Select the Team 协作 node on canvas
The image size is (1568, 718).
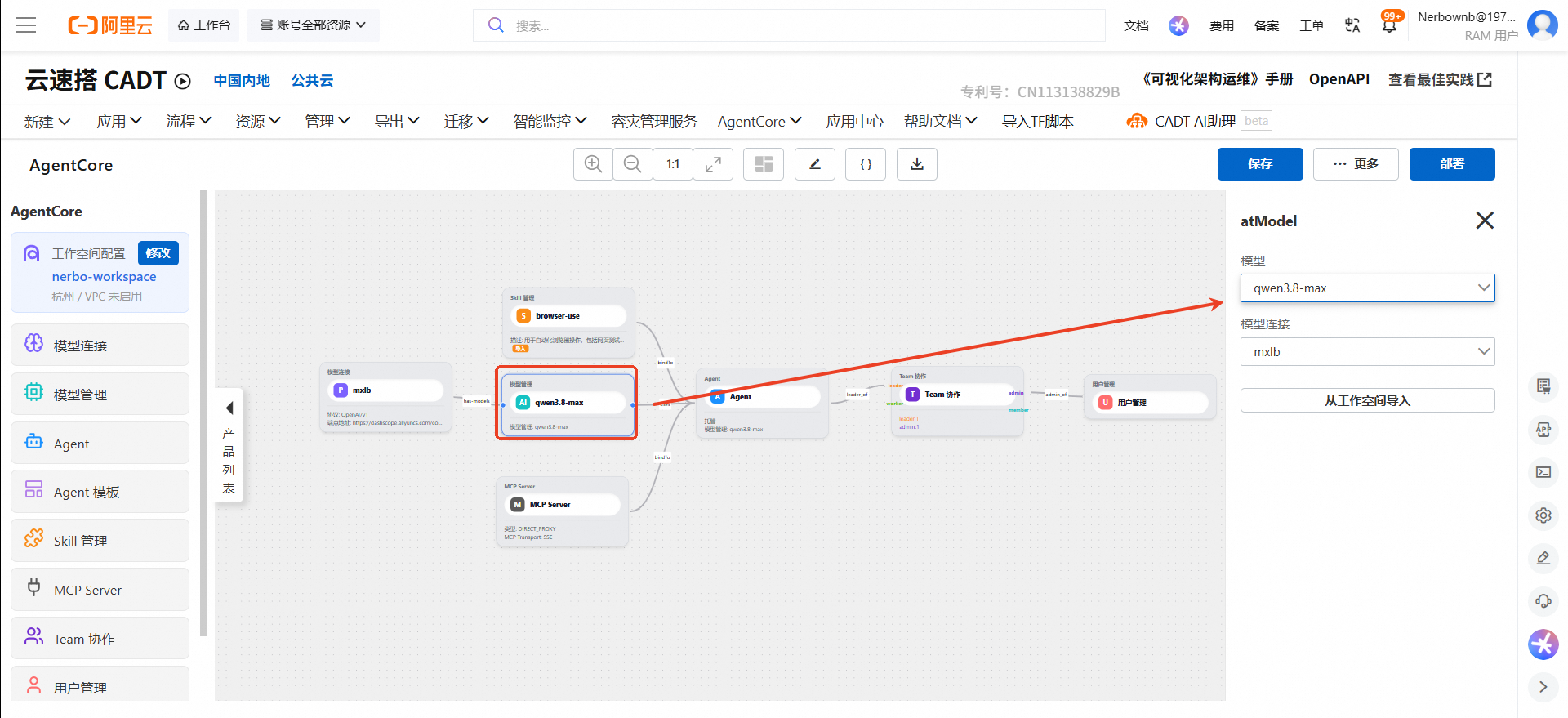pyautogui.click(x=957, y=401)
